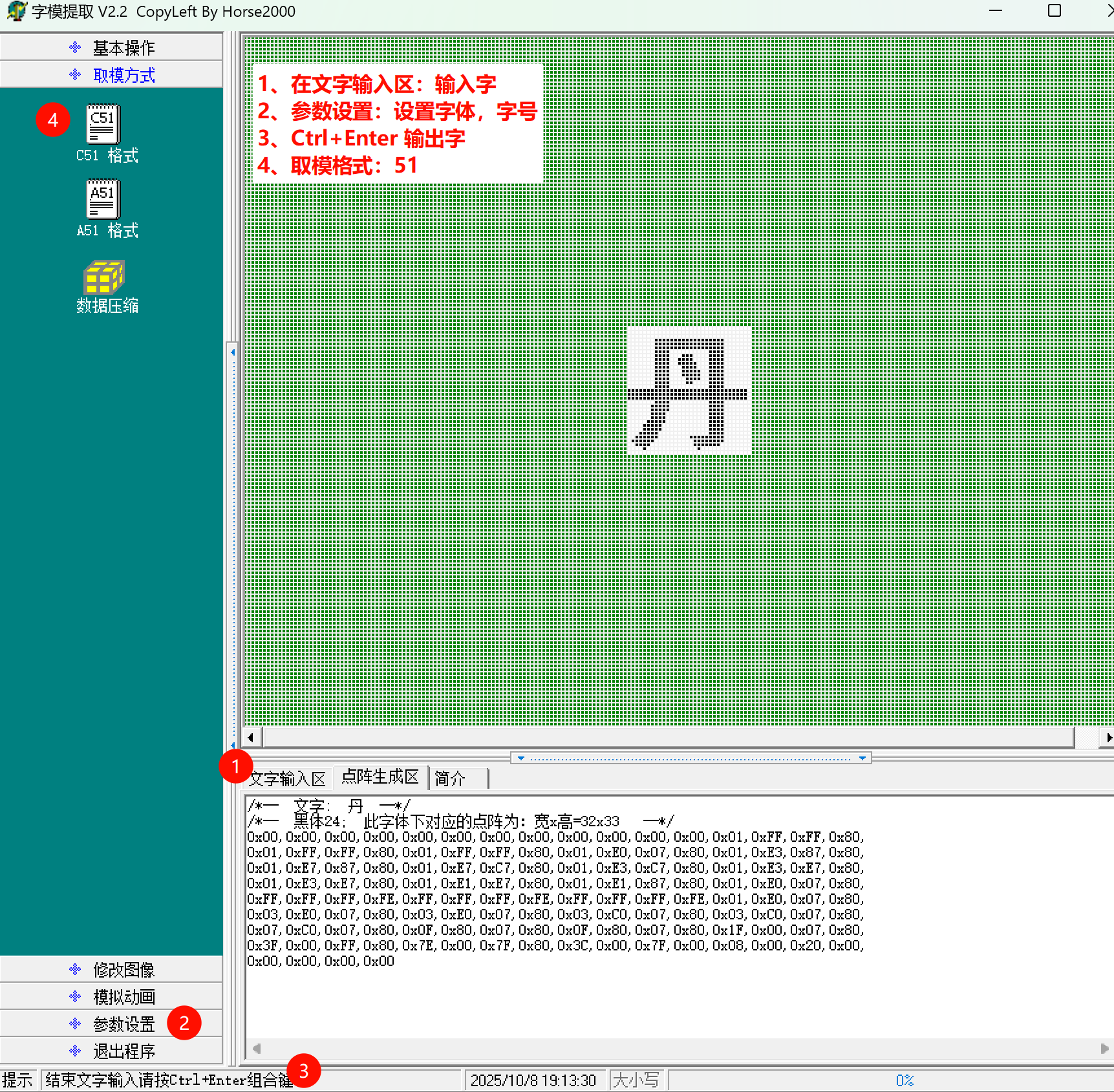The image size is (1114, 1092).
Task: Click the 大小写 status indicator
Action: pyautogui.click(x=636, y=1080)
